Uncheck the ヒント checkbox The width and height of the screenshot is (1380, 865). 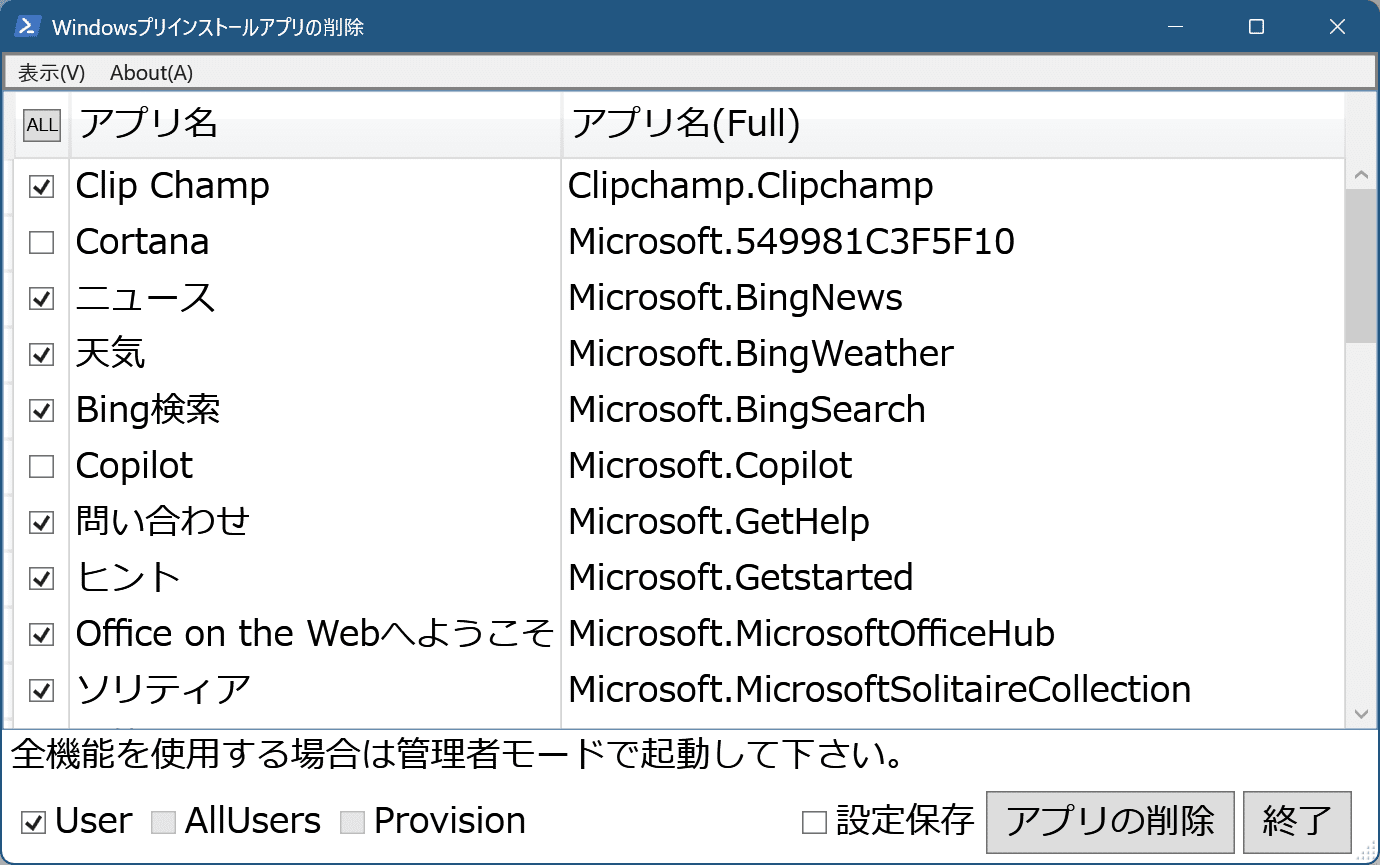click(x=41, y=578)
